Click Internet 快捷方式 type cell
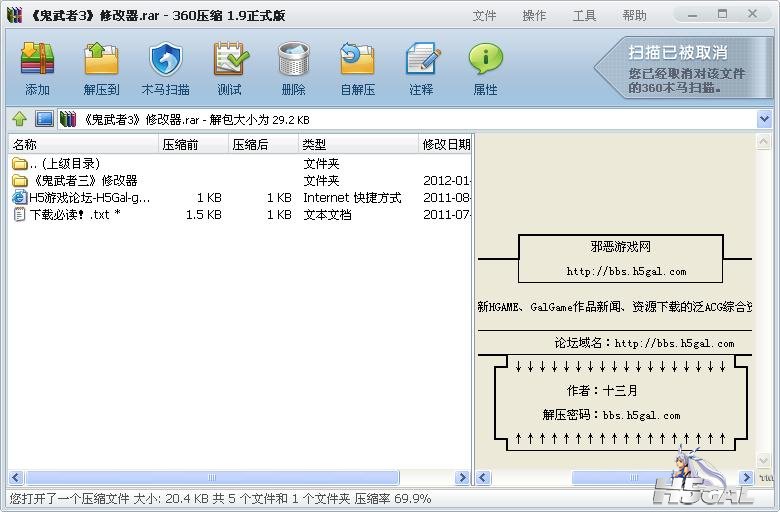 352,198
